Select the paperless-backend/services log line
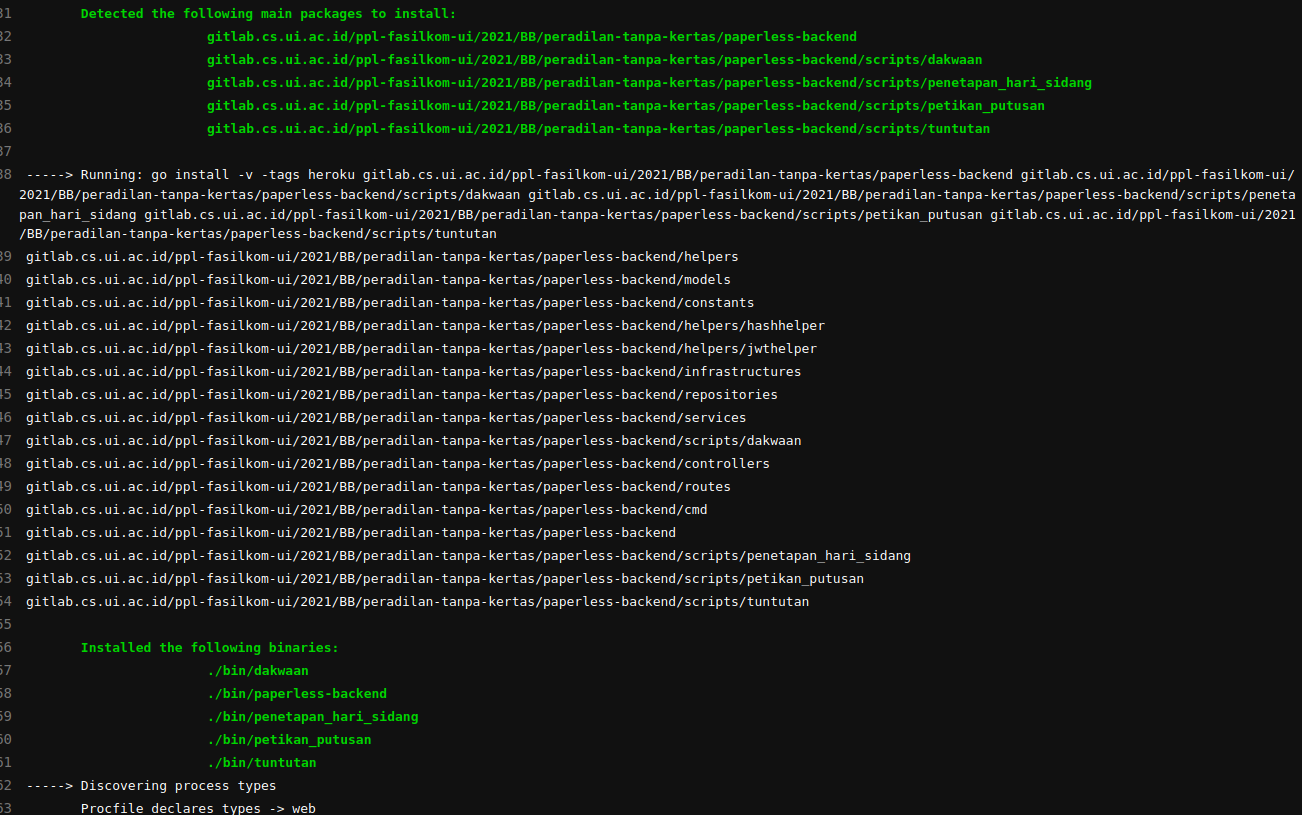The width and height of the screenshot is (1302, 815). pos(386,418)
